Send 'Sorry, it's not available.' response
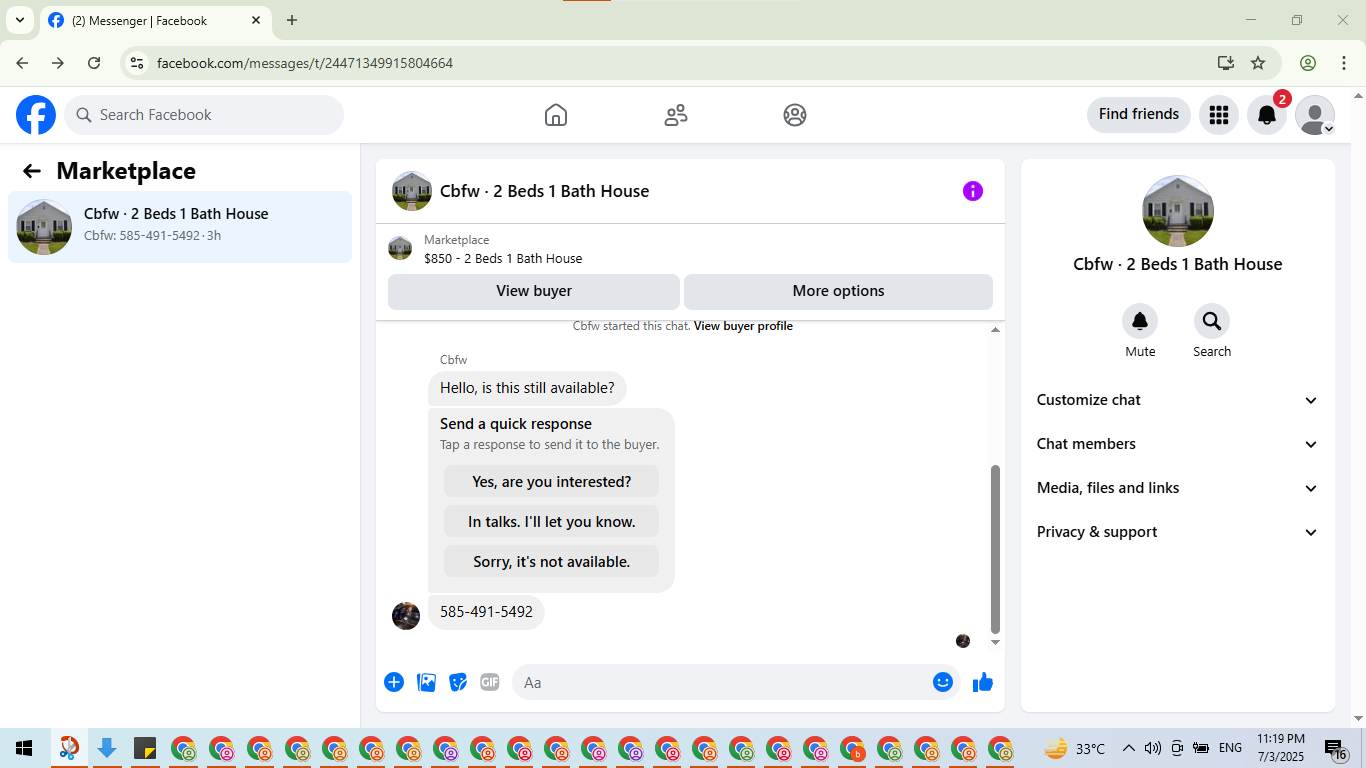 click(551, 561)
